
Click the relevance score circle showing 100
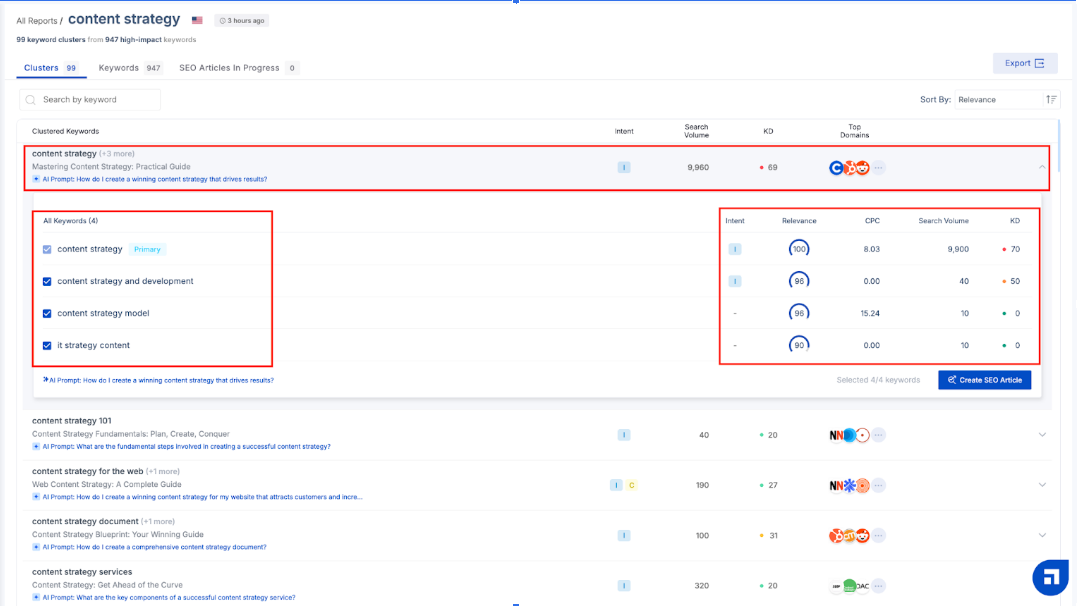point(799,249)
